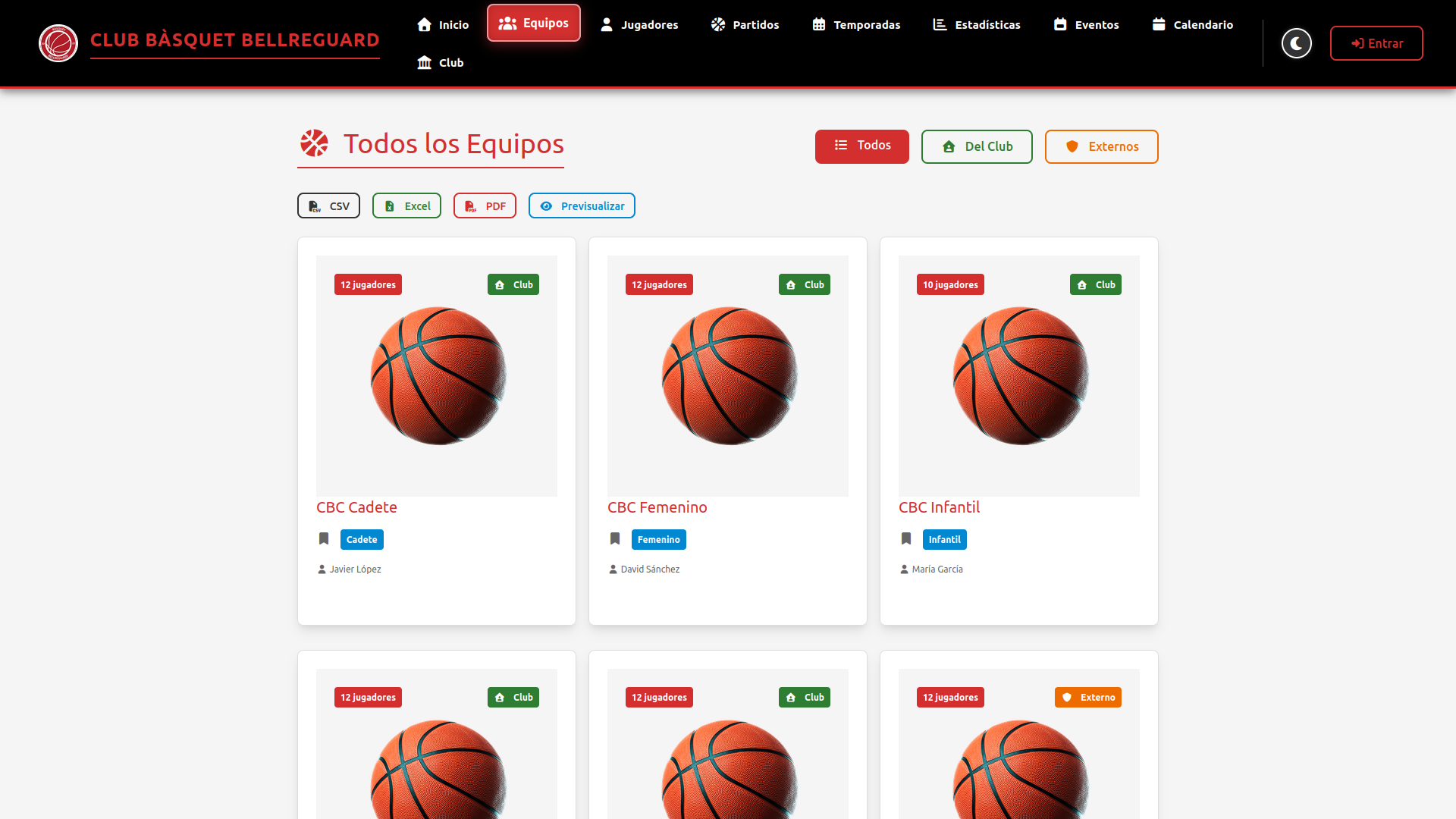Open the CBC Femenino basketball image
1456x819 pixels.
(729, 375)
